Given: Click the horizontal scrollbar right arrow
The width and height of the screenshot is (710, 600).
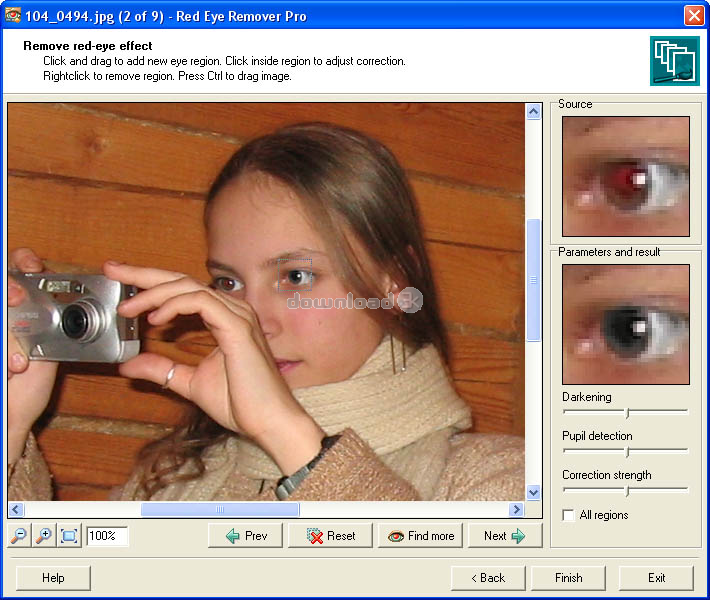Looking at the screenshot, I should point(516,509).
